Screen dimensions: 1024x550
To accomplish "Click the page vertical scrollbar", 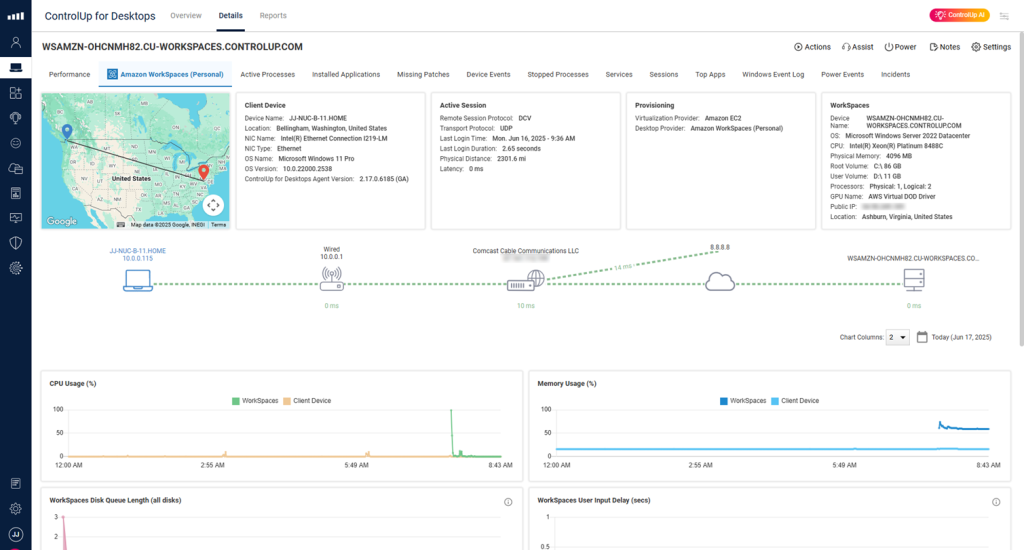I will point(1020,189).
